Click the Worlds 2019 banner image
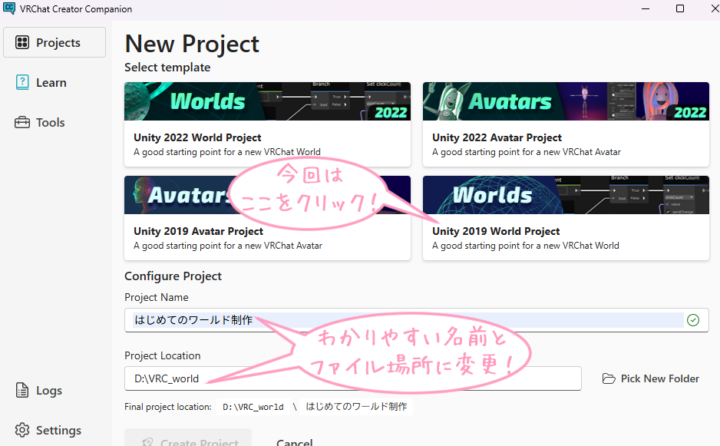Image resolution: width=720 pixels, height=446 pixels. pyautogui.click(x=566, y=195)
